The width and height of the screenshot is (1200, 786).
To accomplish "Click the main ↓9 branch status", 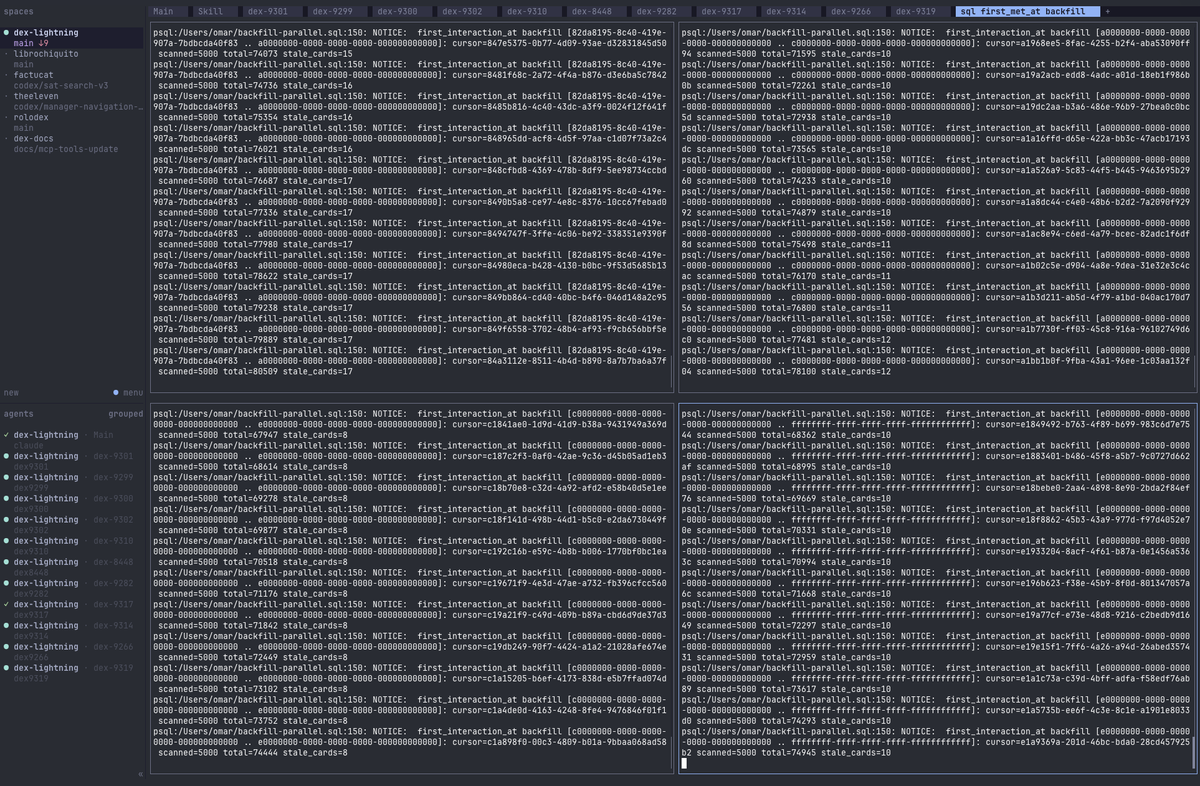I will coord(31,43).
